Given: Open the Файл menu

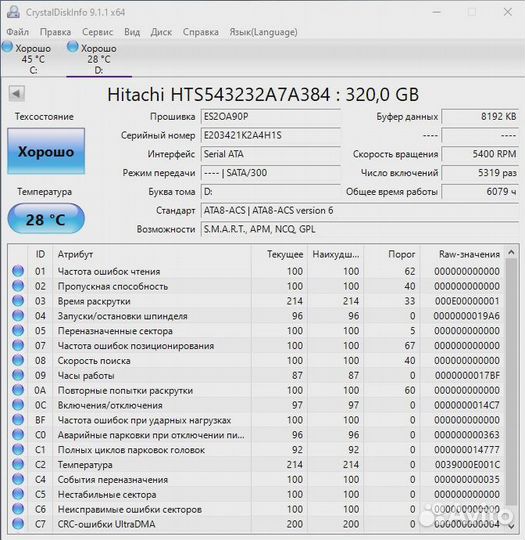Looking at the screenshot, I should (x=18, y=32).
